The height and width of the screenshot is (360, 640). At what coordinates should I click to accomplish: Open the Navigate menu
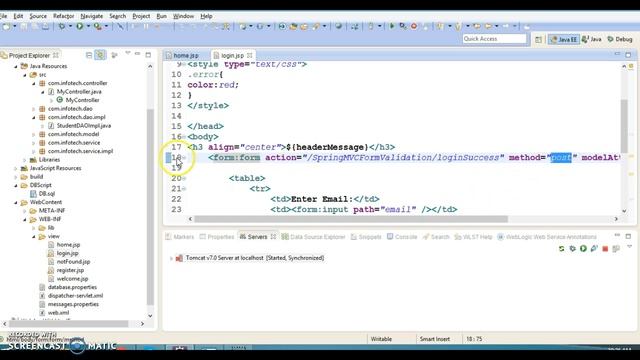click(91, 16)
